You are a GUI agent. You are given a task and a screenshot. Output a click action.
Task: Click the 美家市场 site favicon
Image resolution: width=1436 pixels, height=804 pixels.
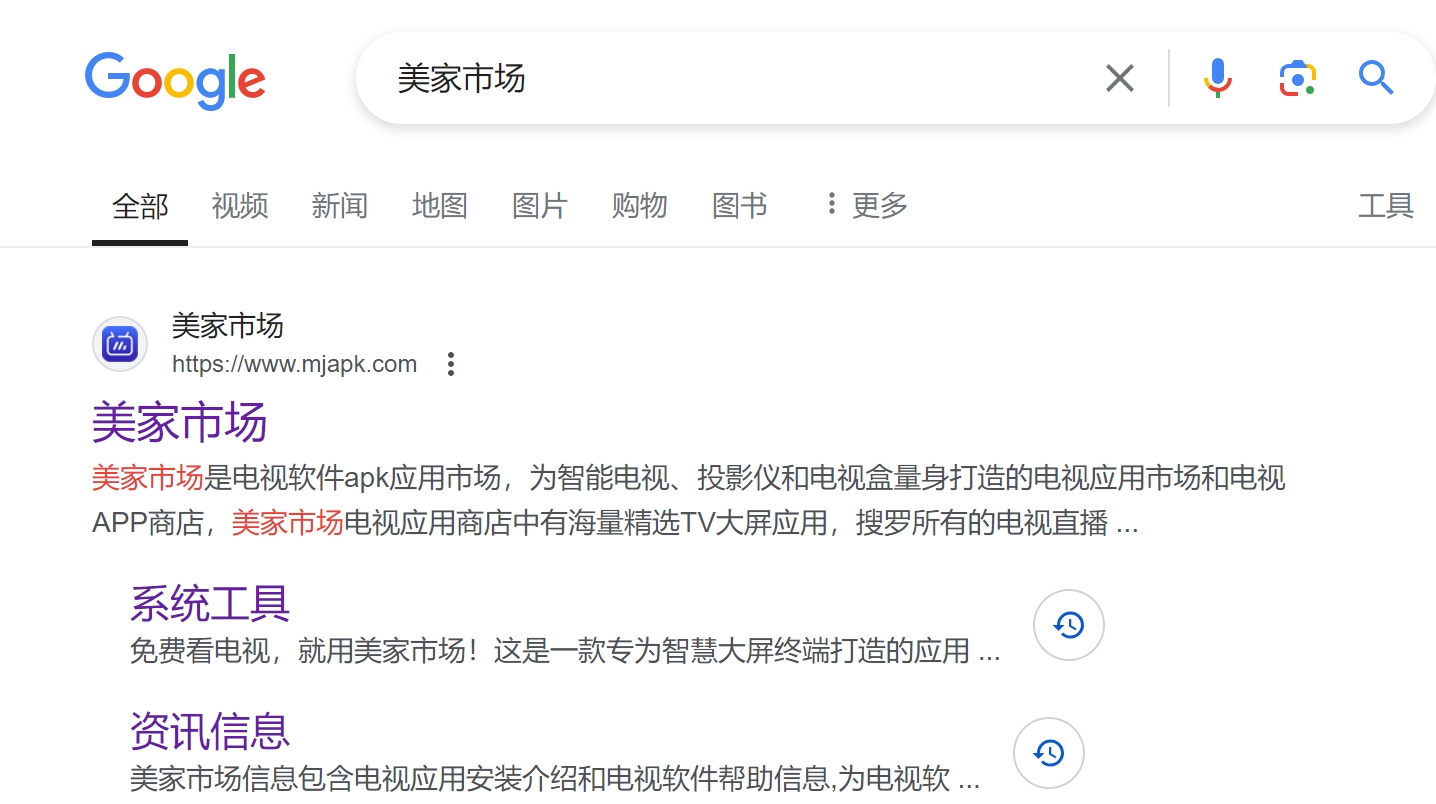click(x=120, y=344)
